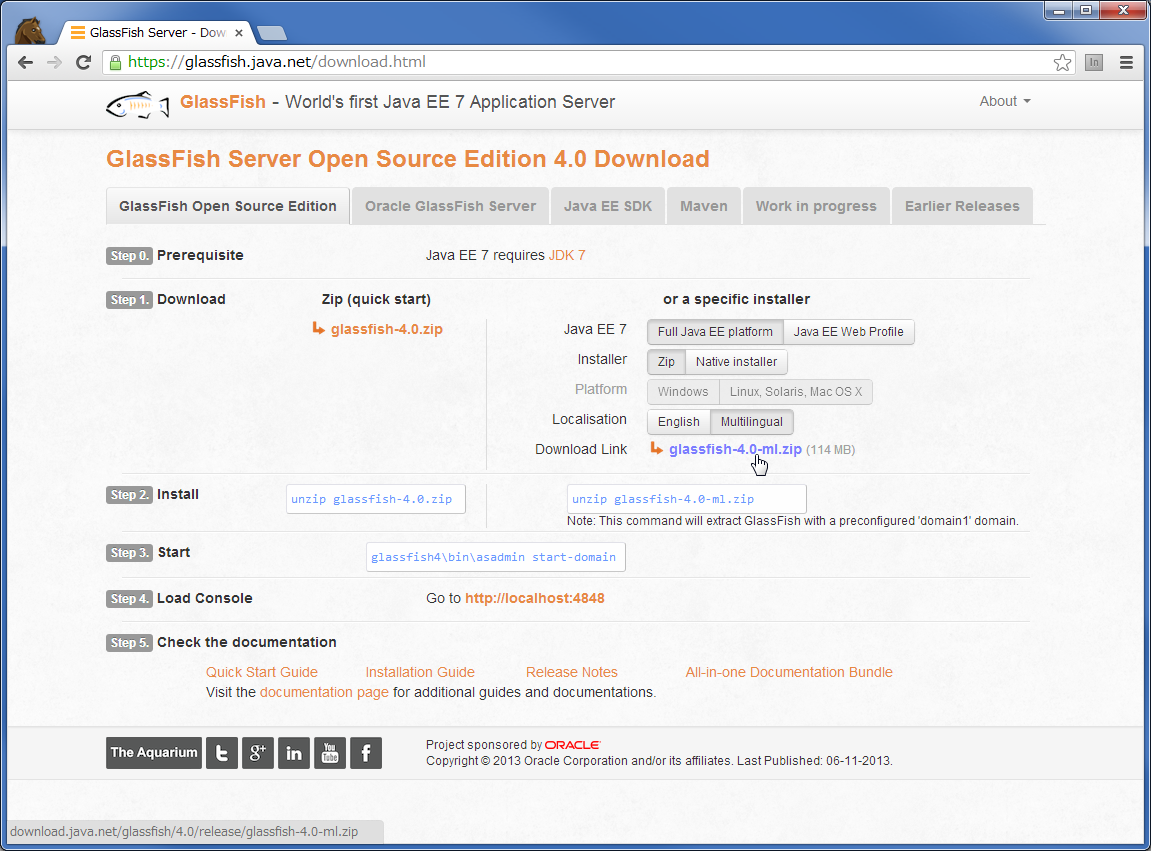This screenshot has width=1151, height=851.
Task: Click the download arrow beside glassfish-4.0.zip
Action: tap(320, 328)
